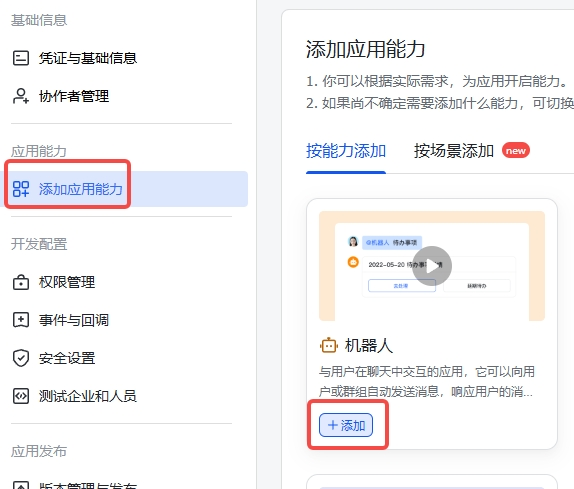This screenshot has height=489, width=574.
Task: Click the 添加应用能力 grid-plus icon
Action: click(x=21, y=189)
